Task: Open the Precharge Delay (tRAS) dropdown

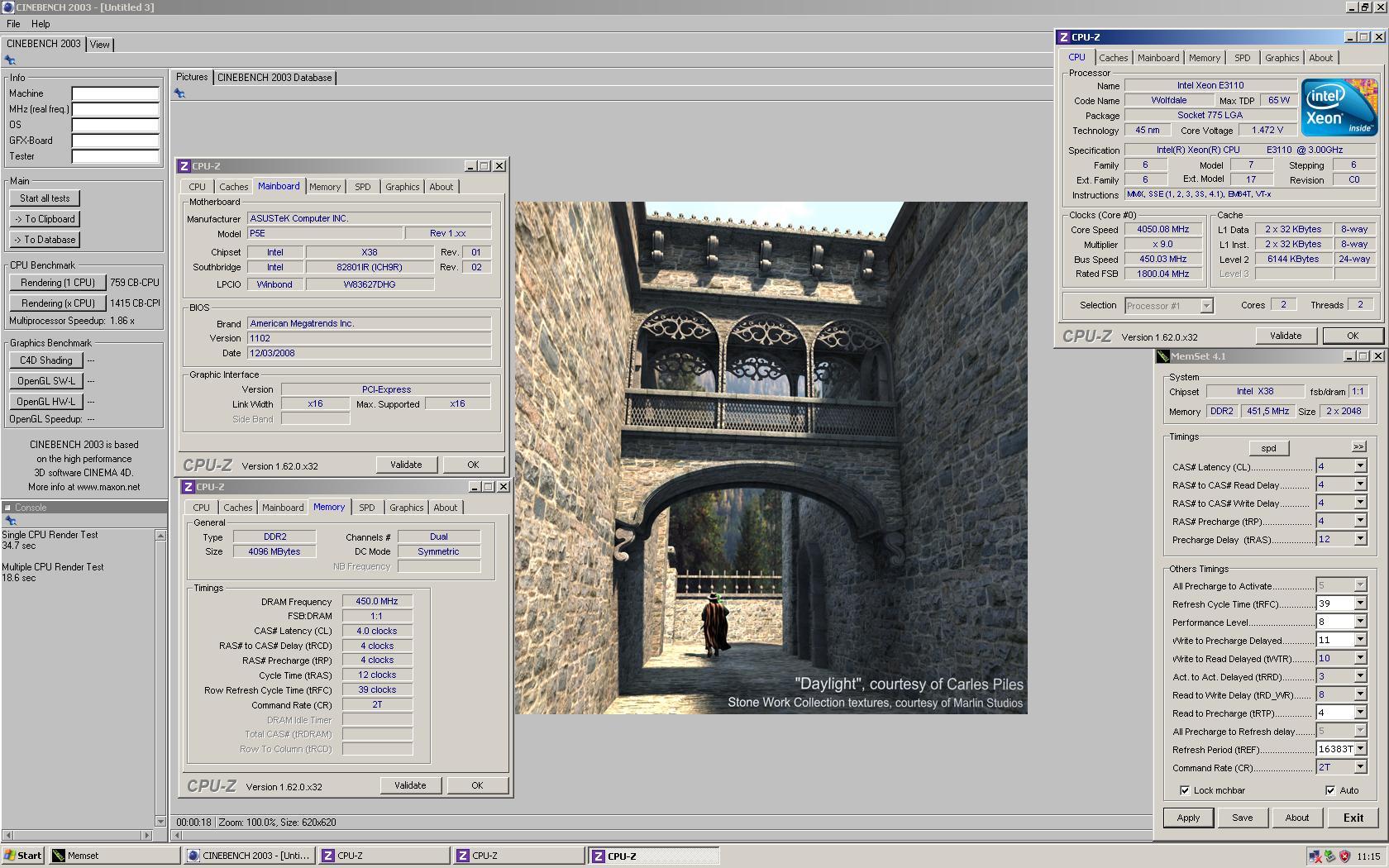Action: tap(1359, 540)
